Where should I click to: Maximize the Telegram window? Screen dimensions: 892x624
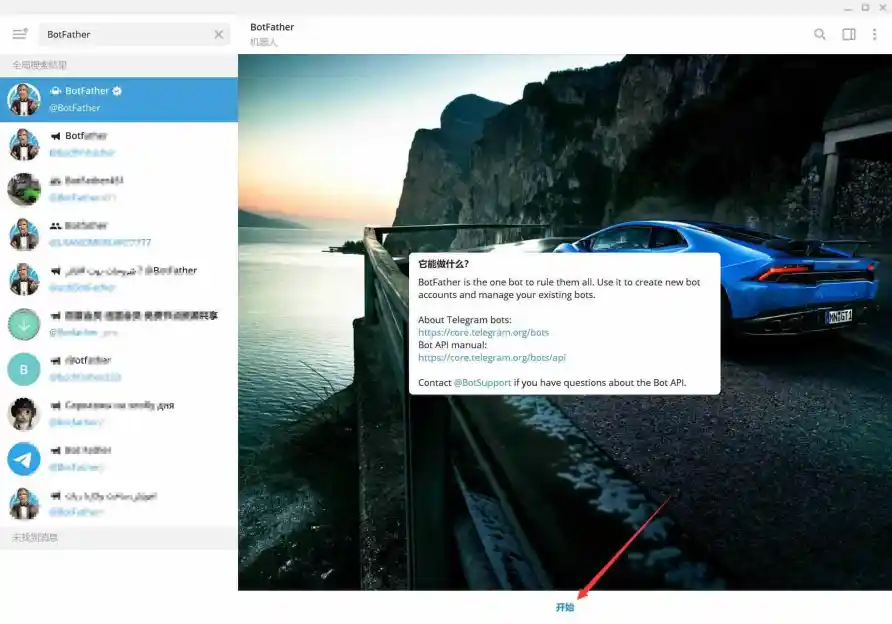[x=865, y=7]
